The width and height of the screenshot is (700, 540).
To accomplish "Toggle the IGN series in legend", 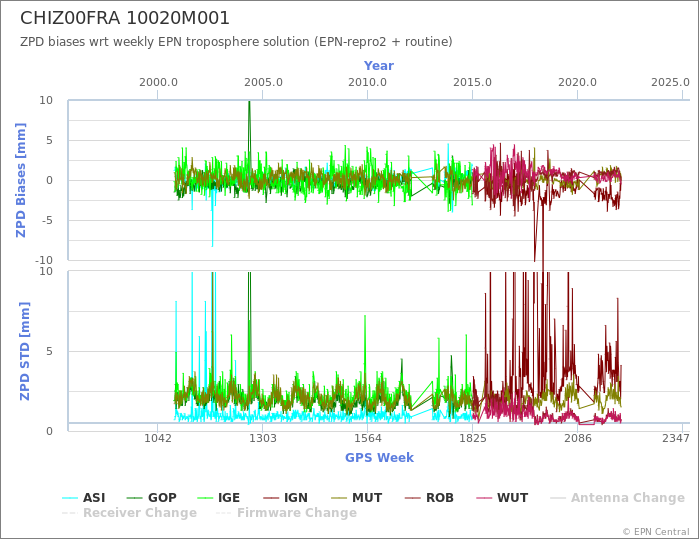I will tap(286, 498).
